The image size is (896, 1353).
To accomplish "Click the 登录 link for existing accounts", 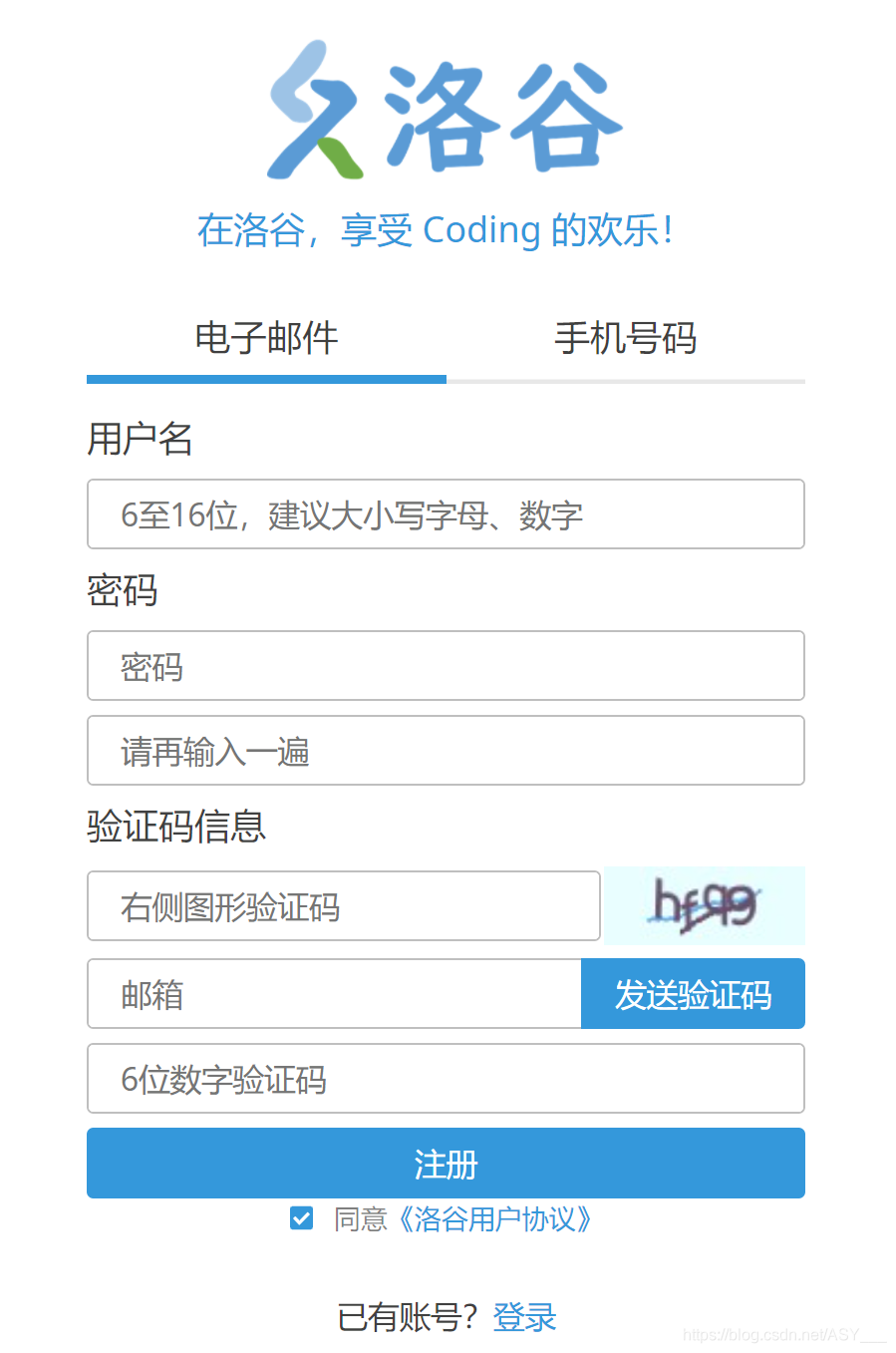I will pos(525,1316).
